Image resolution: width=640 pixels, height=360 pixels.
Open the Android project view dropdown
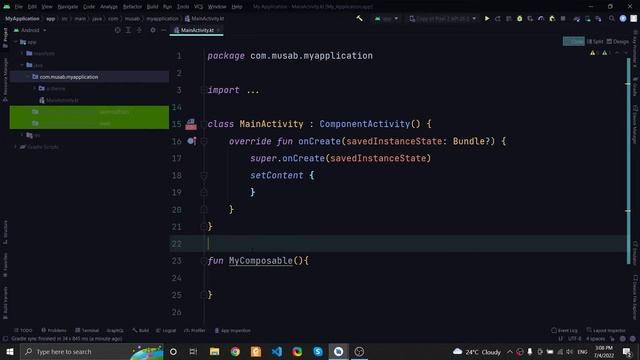pyautogui.click(x=31, y=30)
